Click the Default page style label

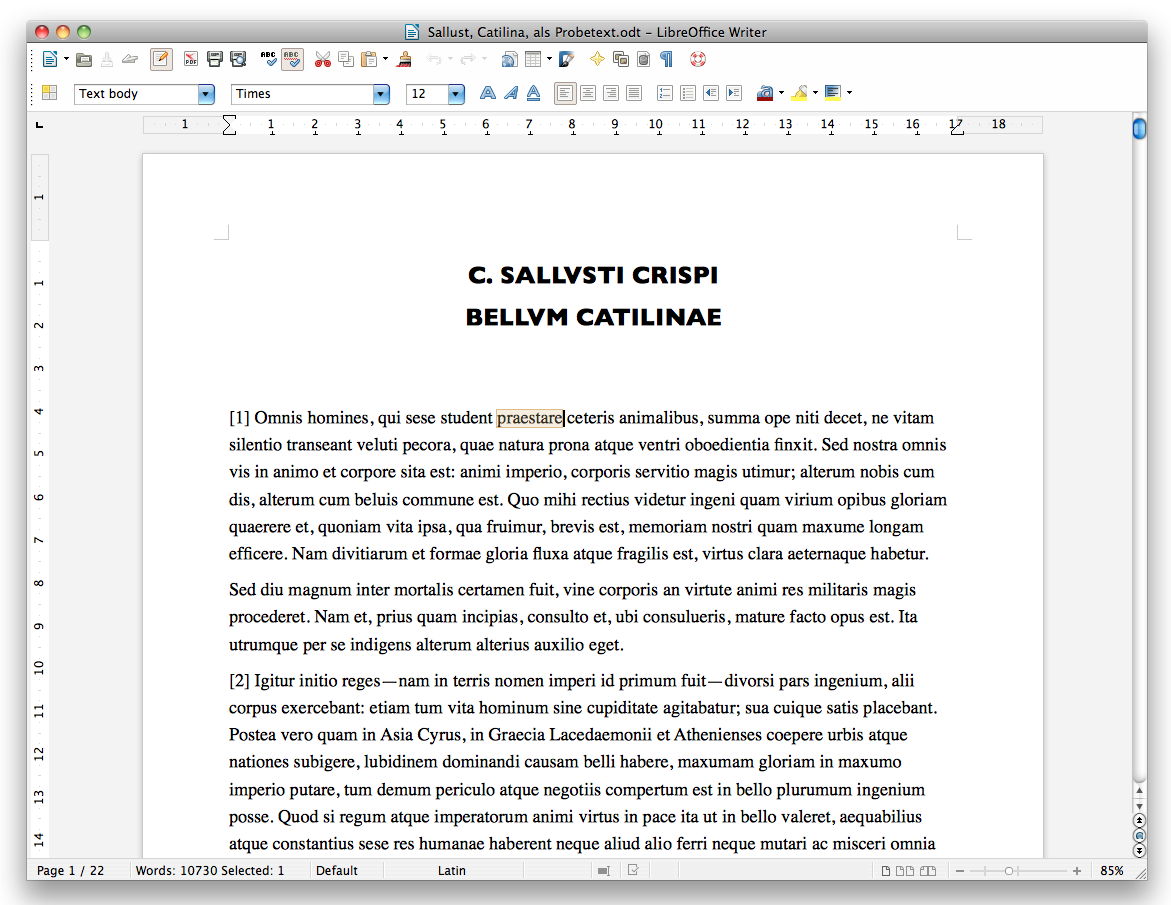[337, 871]
